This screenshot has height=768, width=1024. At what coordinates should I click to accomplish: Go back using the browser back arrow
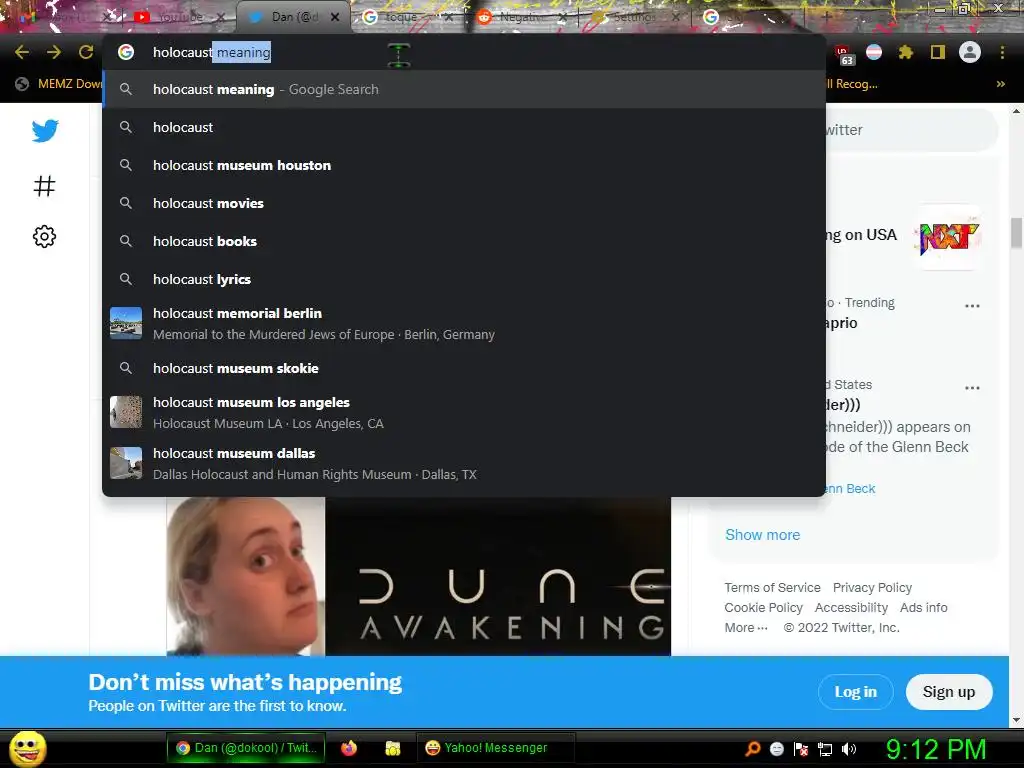click(x=22, y=52)
